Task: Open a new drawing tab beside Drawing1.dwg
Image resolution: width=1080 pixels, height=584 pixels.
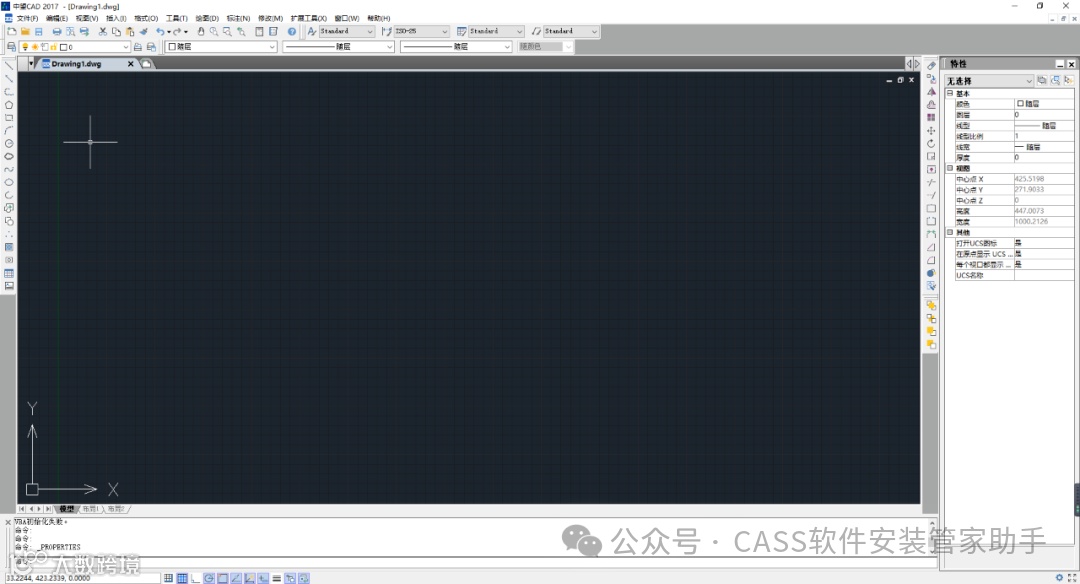Action: [147, 64]
